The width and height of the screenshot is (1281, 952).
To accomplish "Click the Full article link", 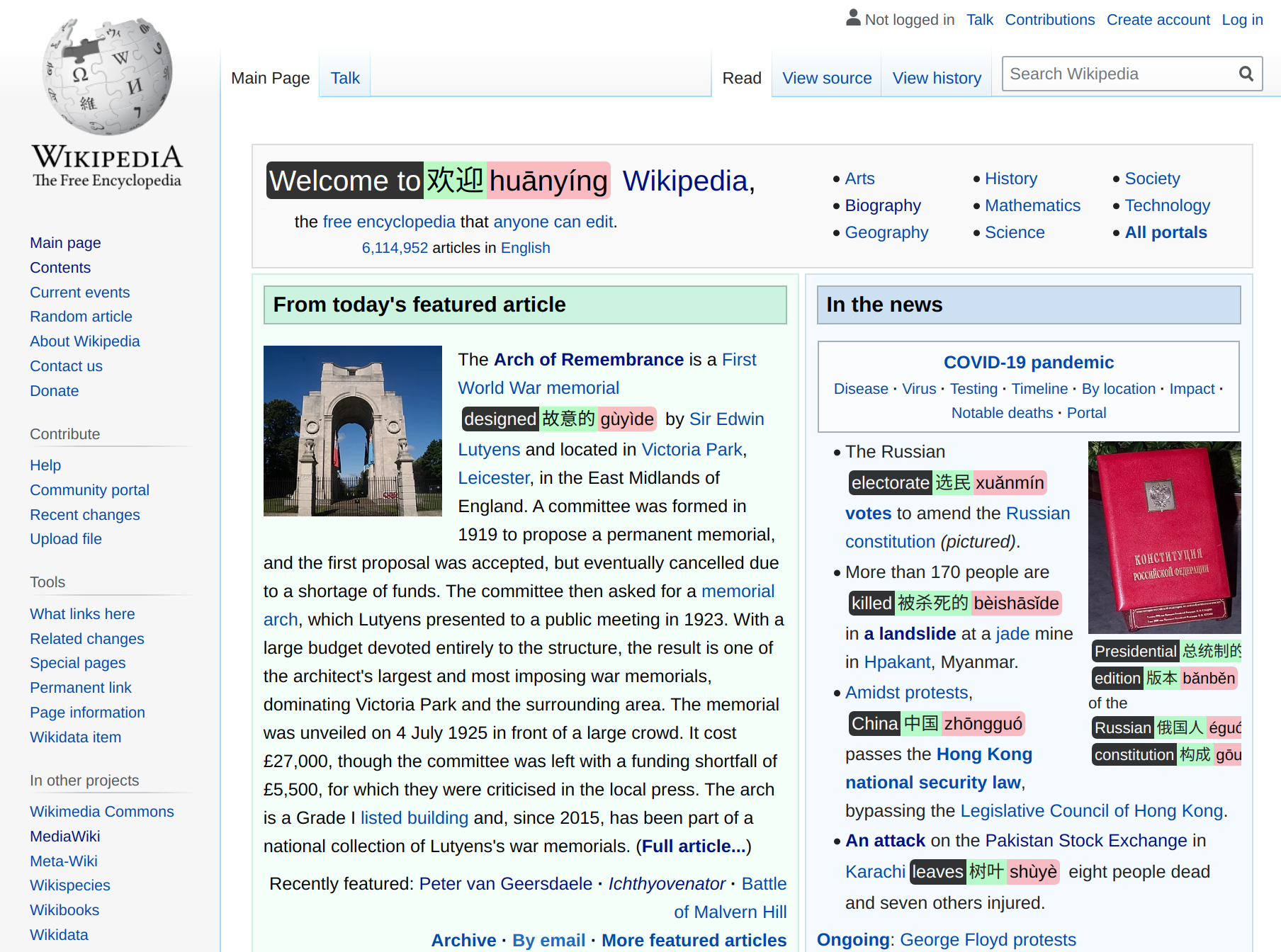I will 694,846.
